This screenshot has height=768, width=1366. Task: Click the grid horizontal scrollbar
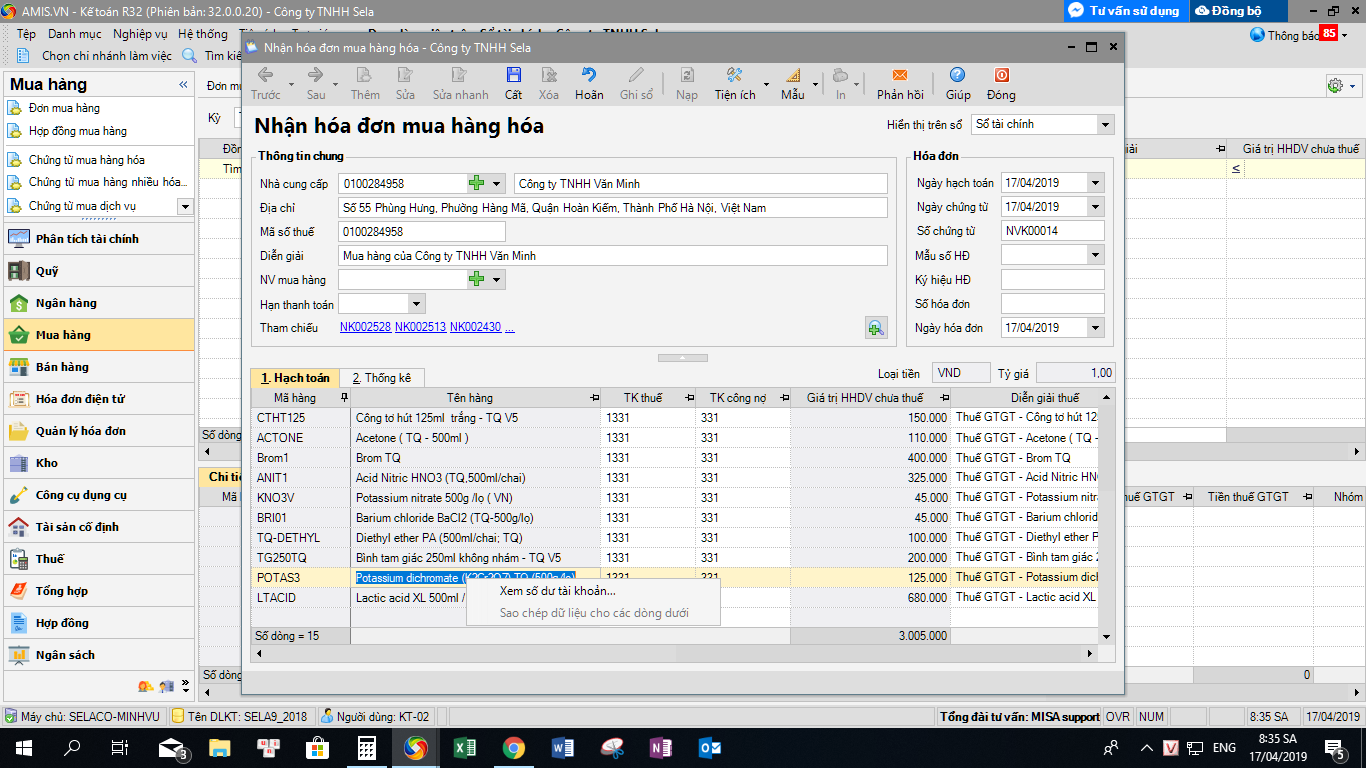pyautogui.click(x=675, y=653)
